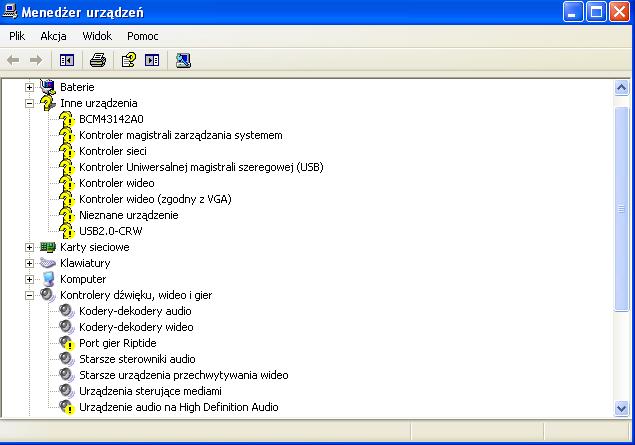Click warning speaker icon of High Definition Audio device
Image resolution: width=635 pixels, height=445 pixels.
pos(67,407)
